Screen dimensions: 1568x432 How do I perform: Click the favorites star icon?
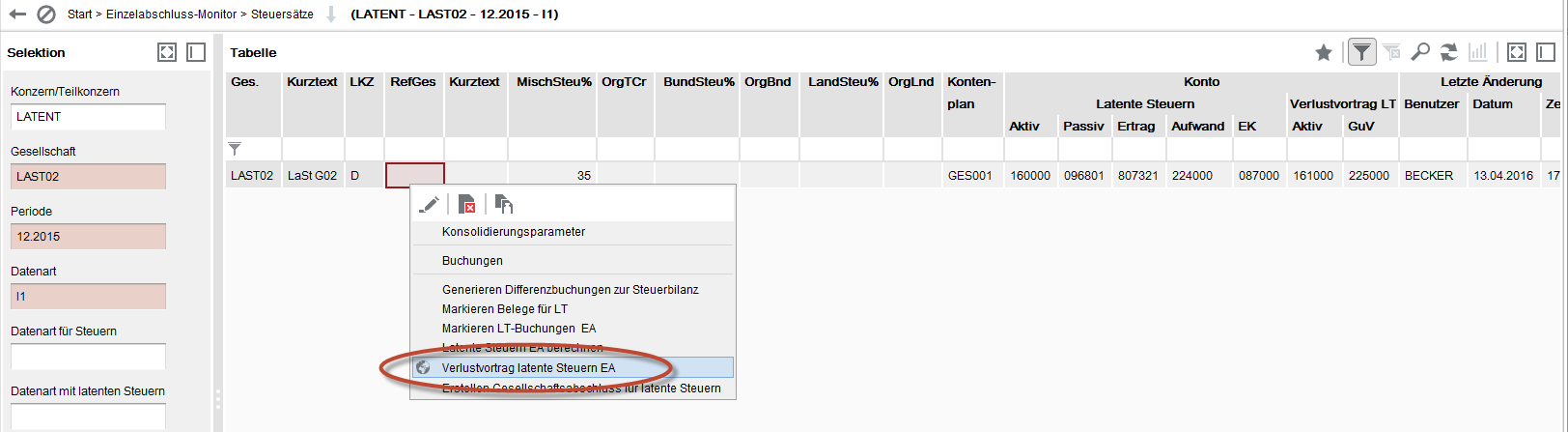[1324, 52]
